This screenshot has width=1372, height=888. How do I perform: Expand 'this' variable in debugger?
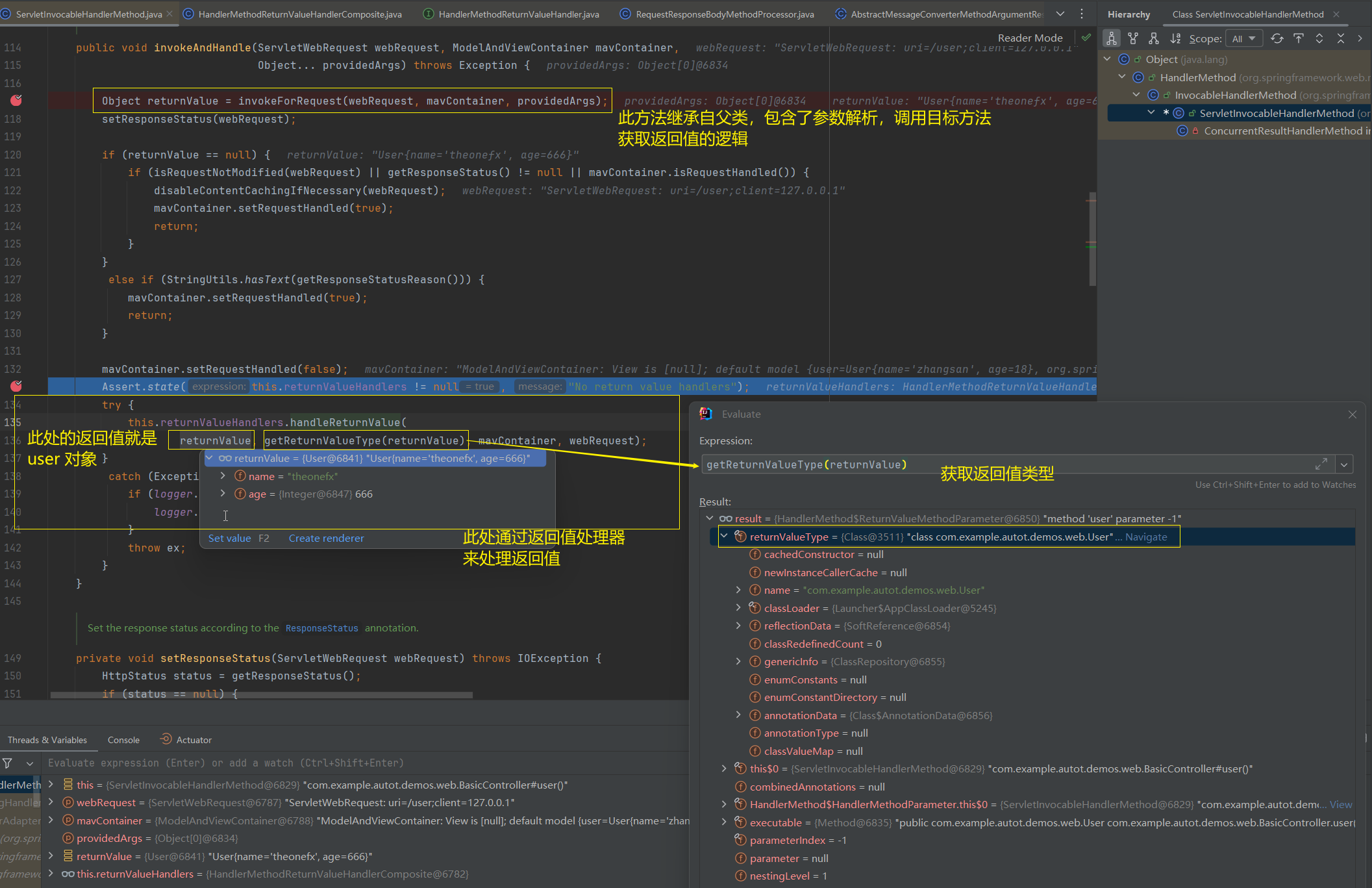[51, 784]
